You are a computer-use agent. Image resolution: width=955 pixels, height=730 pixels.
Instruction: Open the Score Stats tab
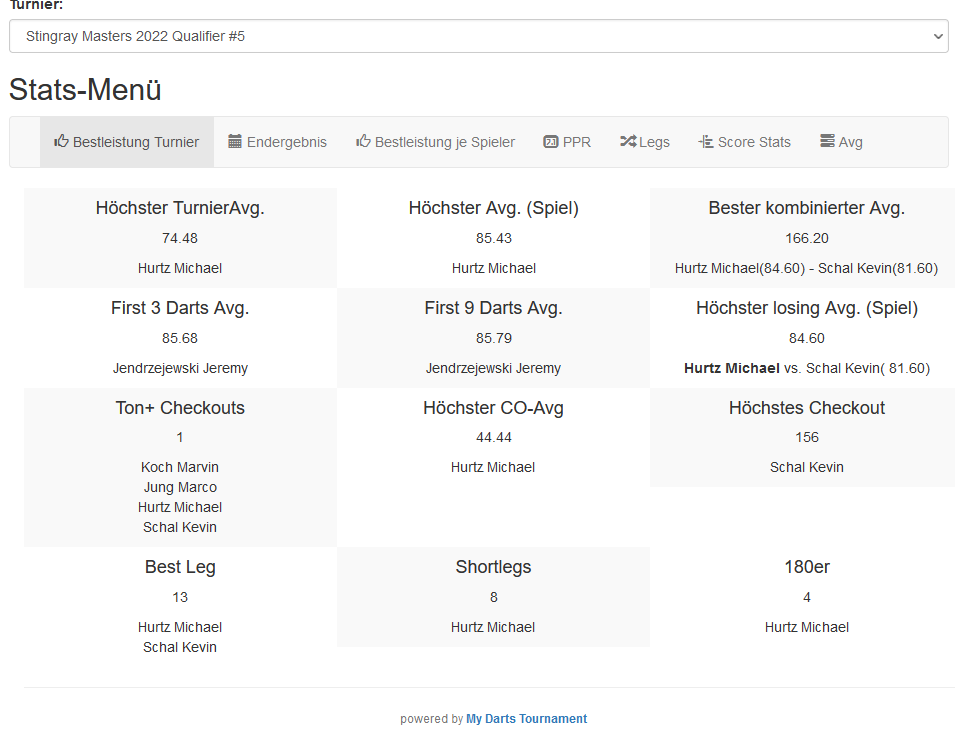(754, 142)
